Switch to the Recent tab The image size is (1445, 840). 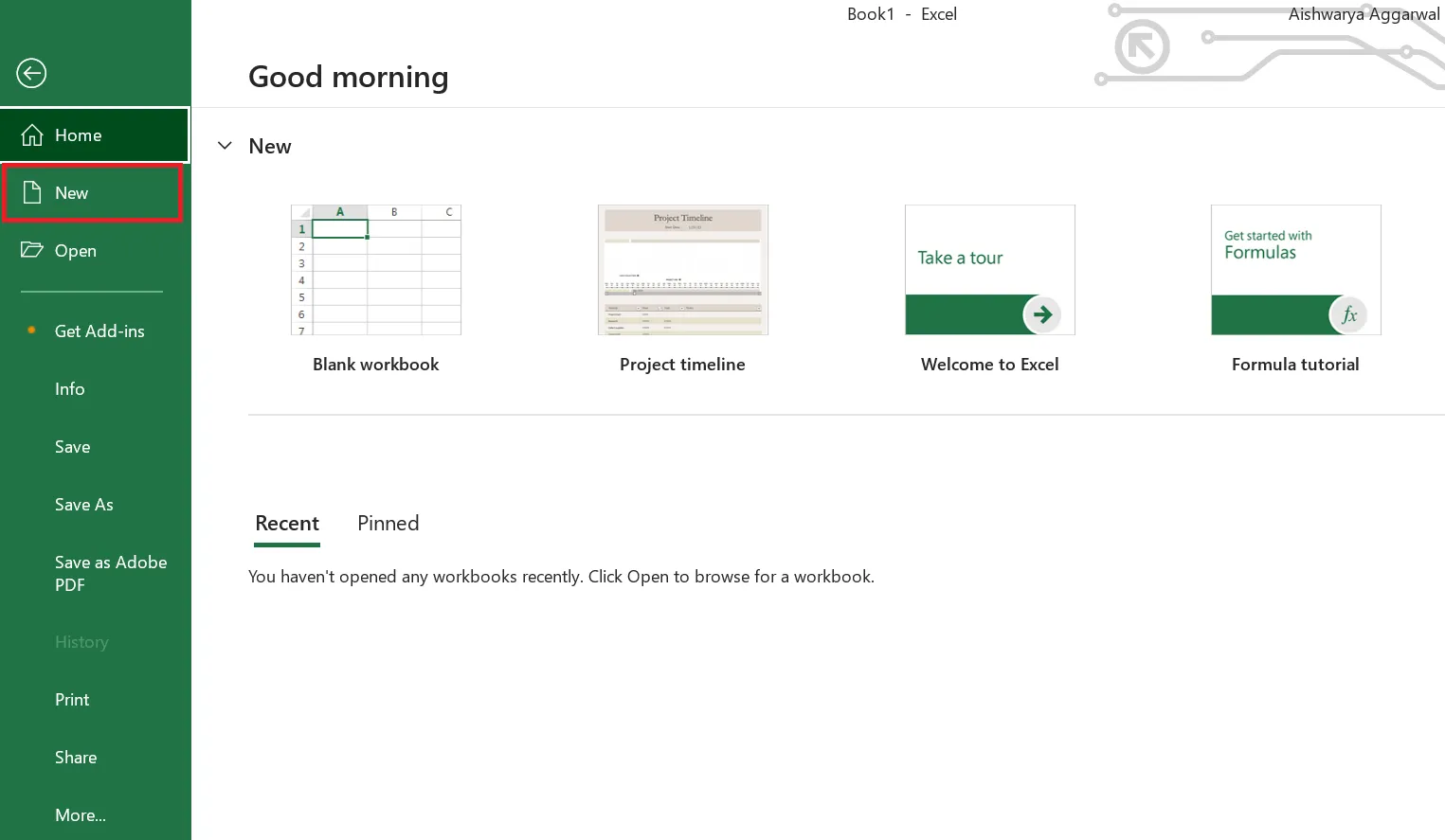tap(287, 524)
